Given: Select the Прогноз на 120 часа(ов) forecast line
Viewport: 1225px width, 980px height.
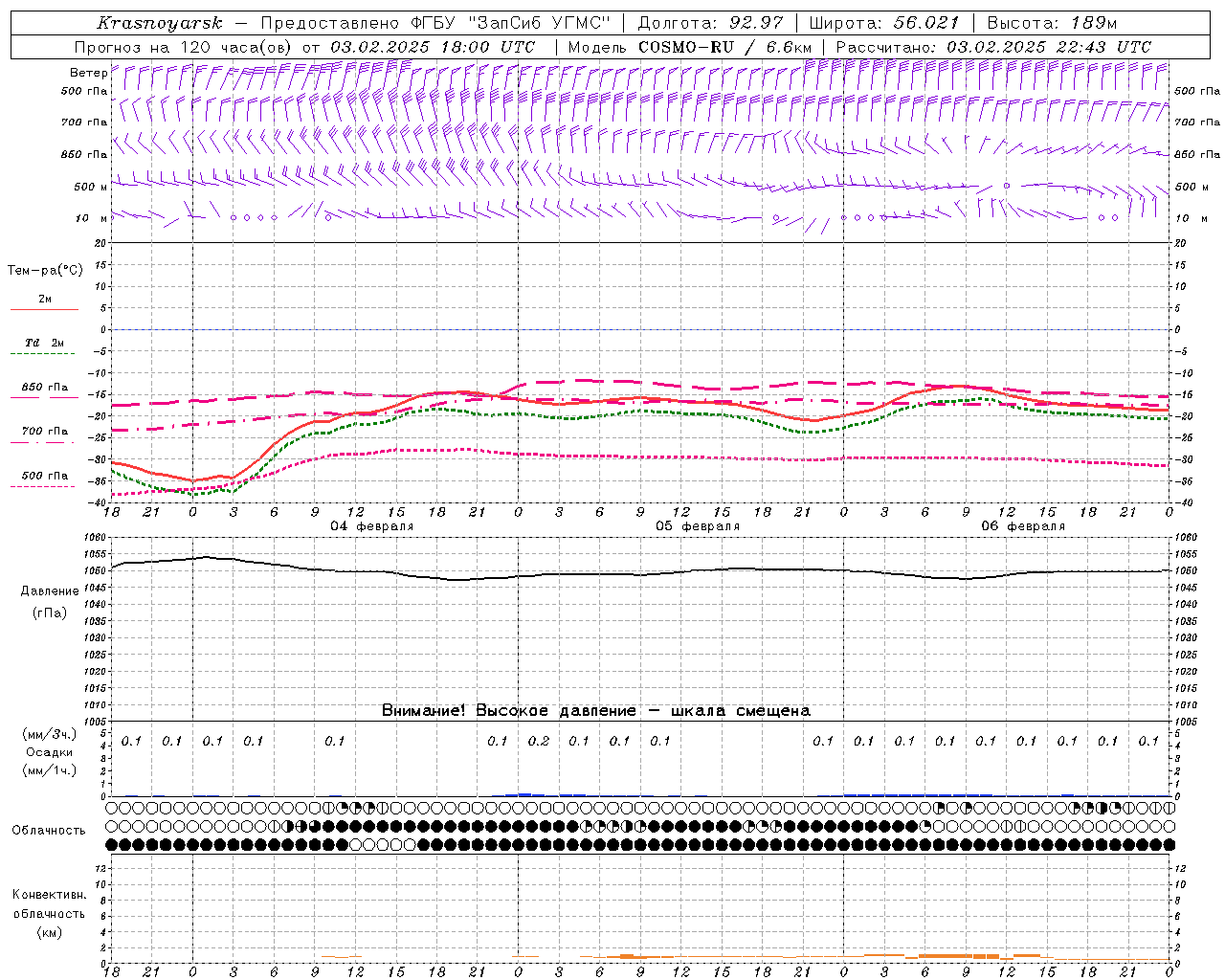Looking at the screenshot, I should click(x=304, y=47).
